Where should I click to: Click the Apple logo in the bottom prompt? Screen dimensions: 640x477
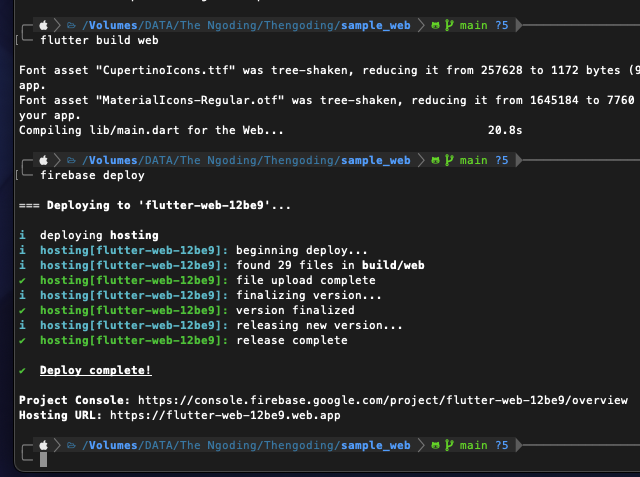click(x=43, y=445)
